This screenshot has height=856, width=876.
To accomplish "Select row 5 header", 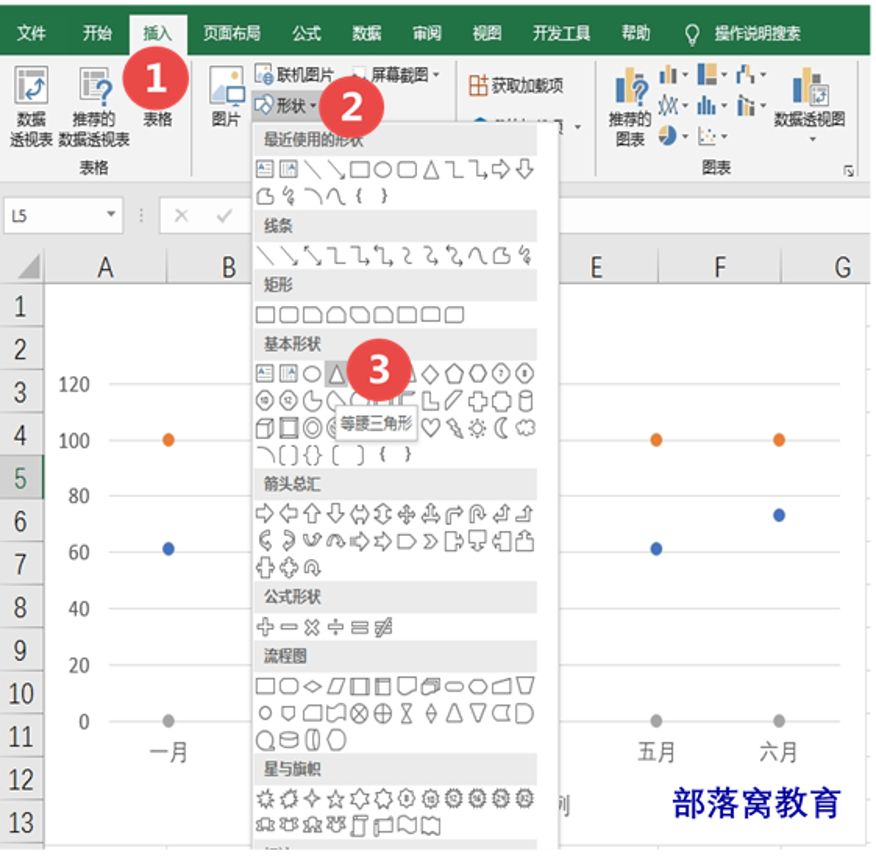I will [21, 478].
